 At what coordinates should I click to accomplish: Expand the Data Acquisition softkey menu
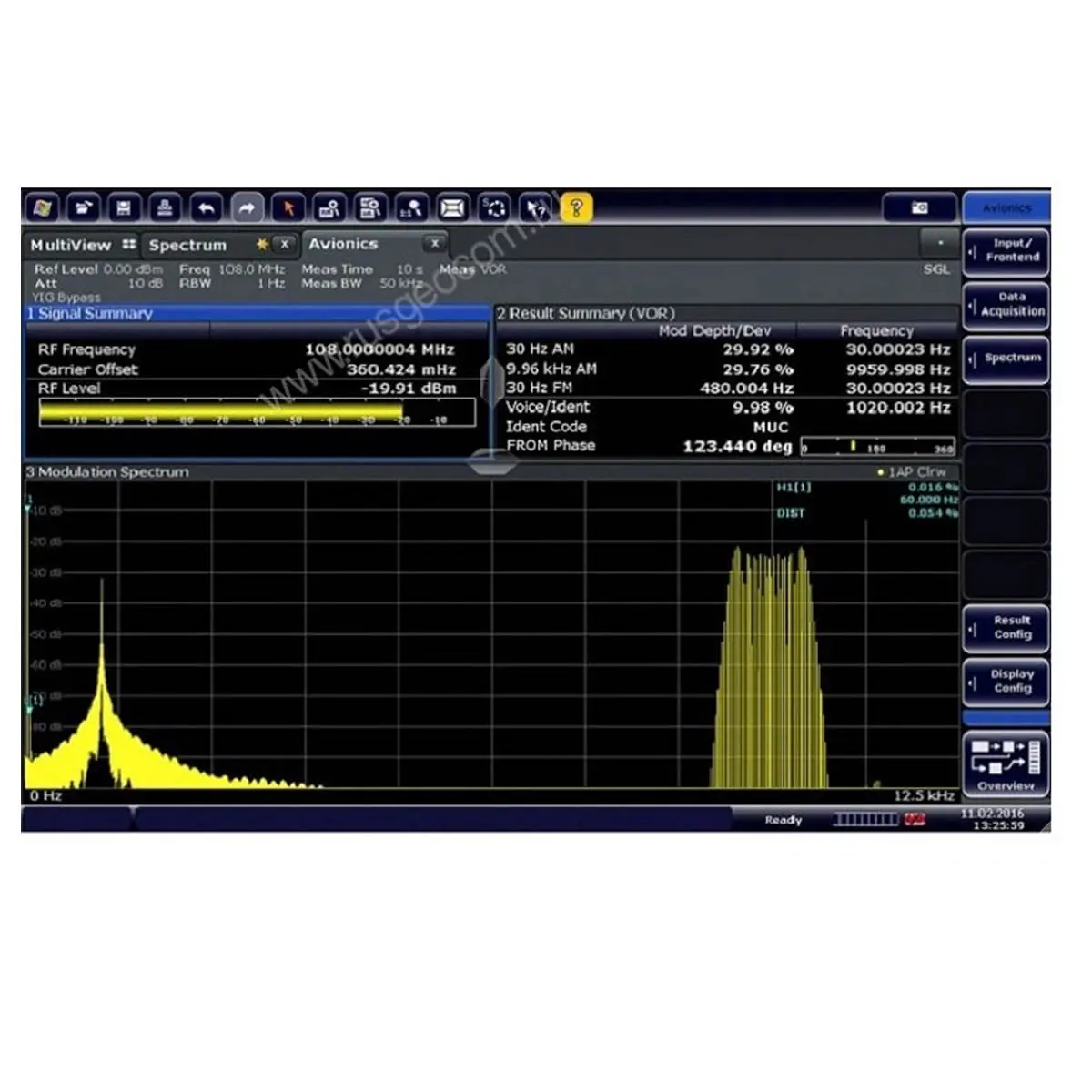(1006, 305)
